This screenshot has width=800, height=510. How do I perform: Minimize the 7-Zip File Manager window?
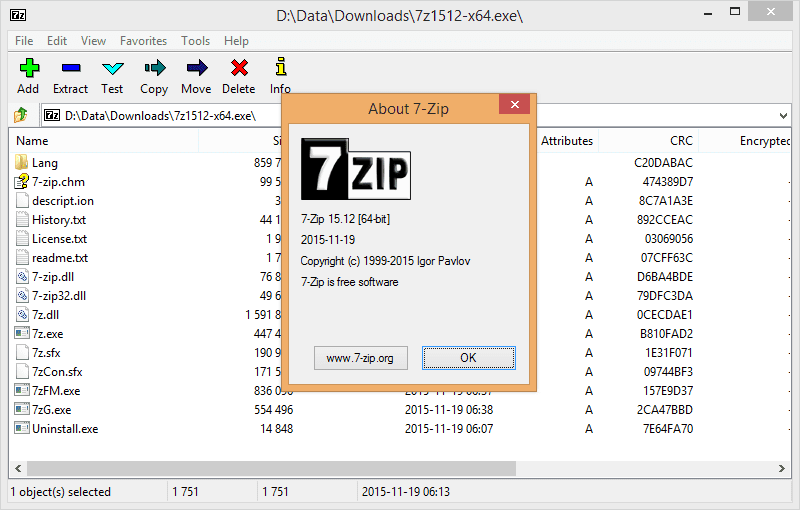(708, 13)
